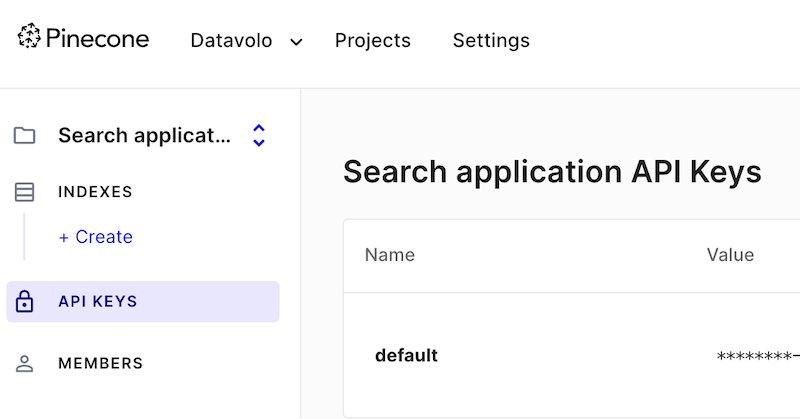This screenshot has height=419, width=800.
Task: Click the Search application API Keys heading
Action: click(553, 172)
